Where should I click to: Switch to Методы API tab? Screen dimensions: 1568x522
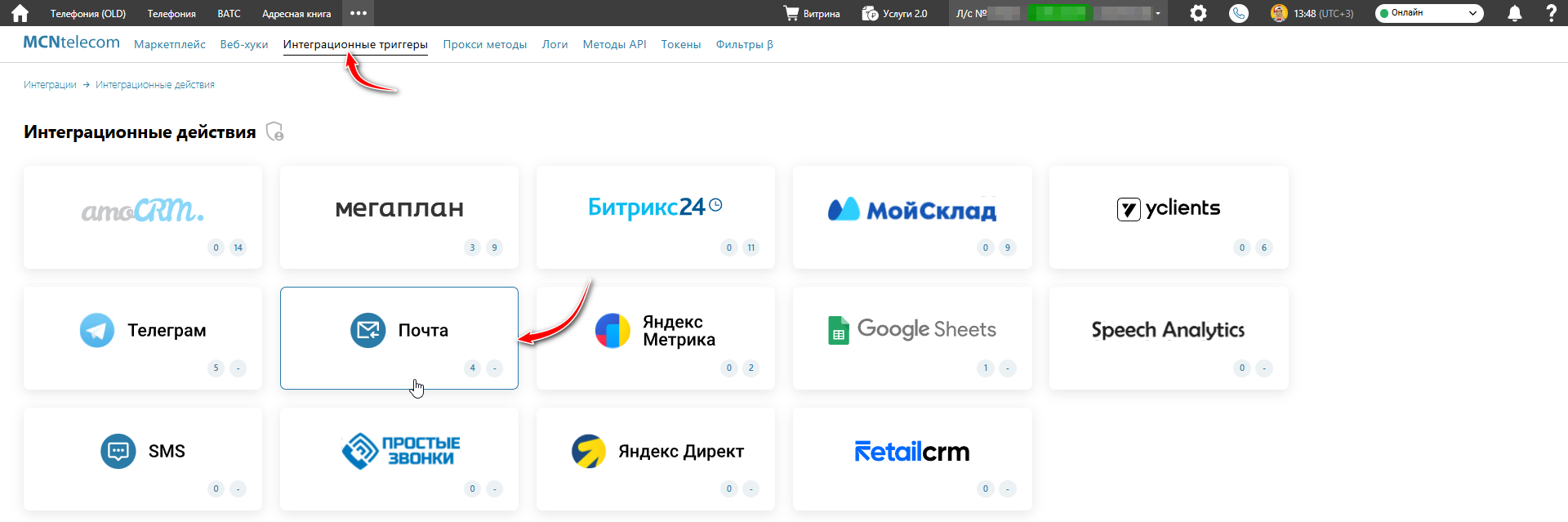[x=615, y=44]
